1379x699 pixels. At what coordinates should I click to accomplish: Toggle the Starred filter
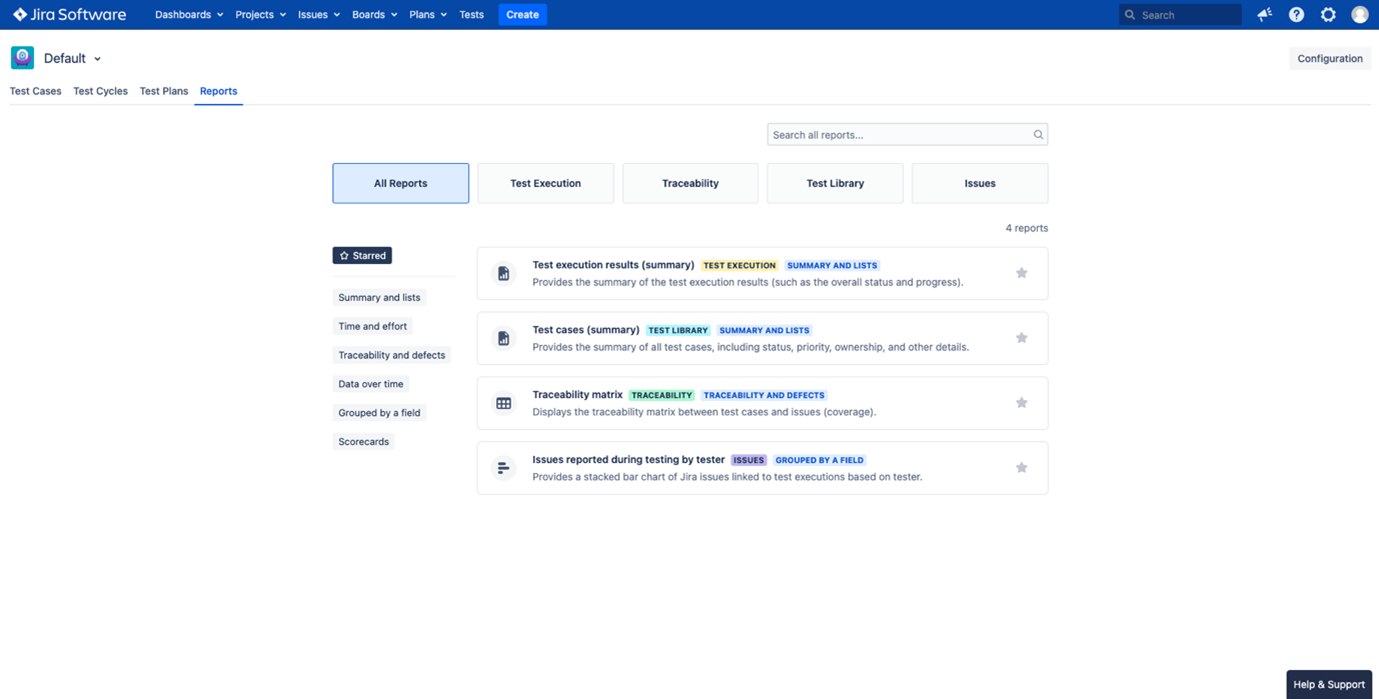point(362,256)
